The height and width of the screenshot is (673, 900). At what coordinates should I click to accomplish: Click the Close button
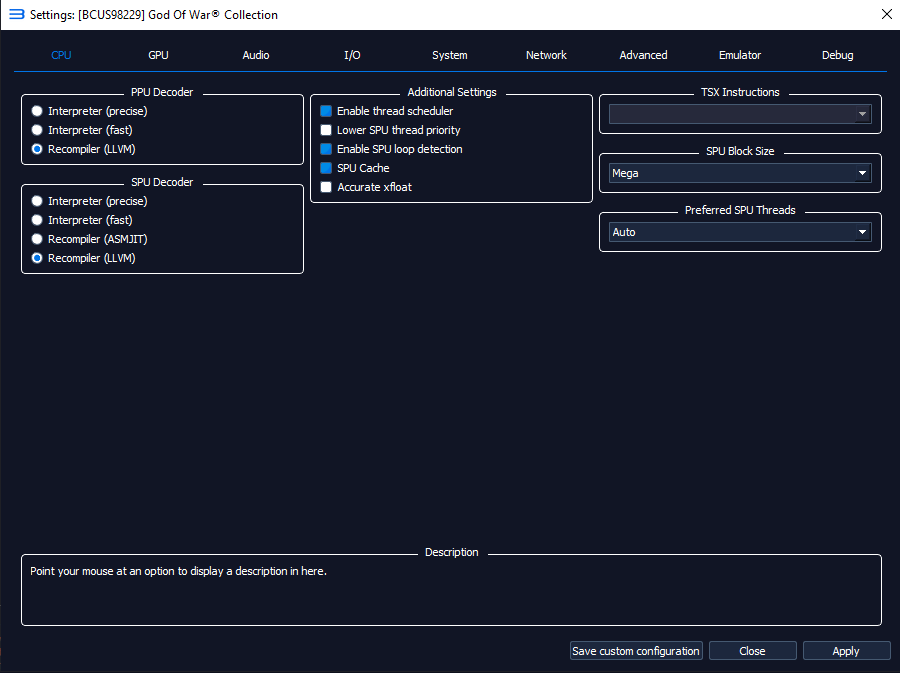coord(752,651)
